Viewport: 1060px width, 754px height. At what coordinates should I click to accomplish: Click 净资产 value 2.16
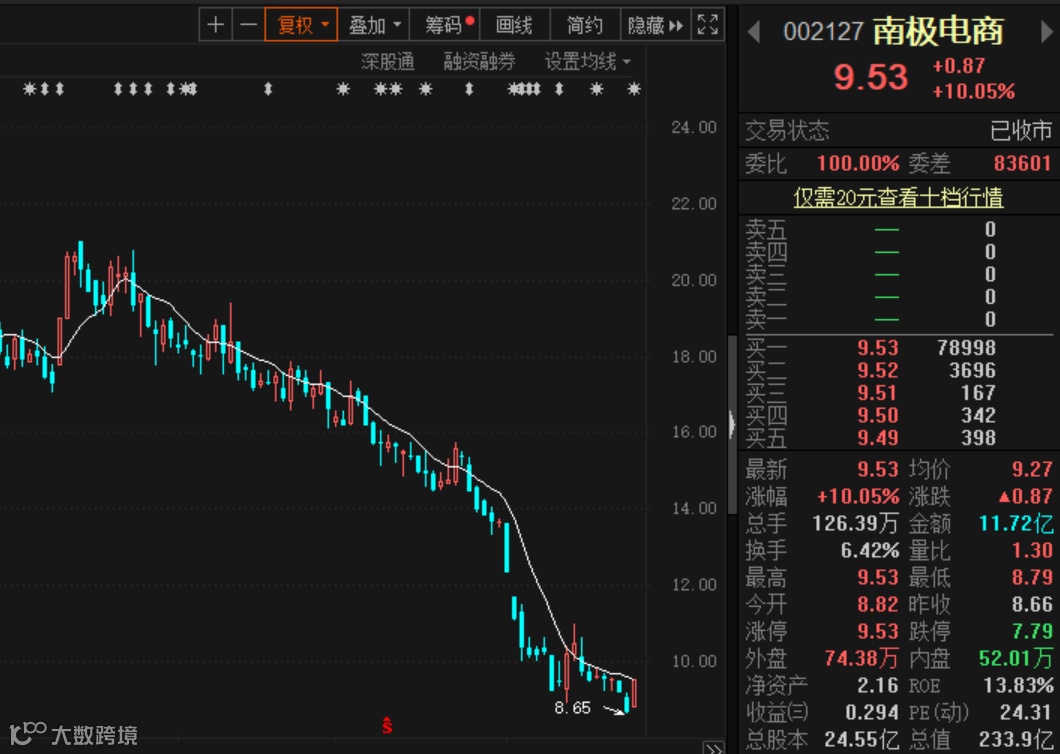877,685
